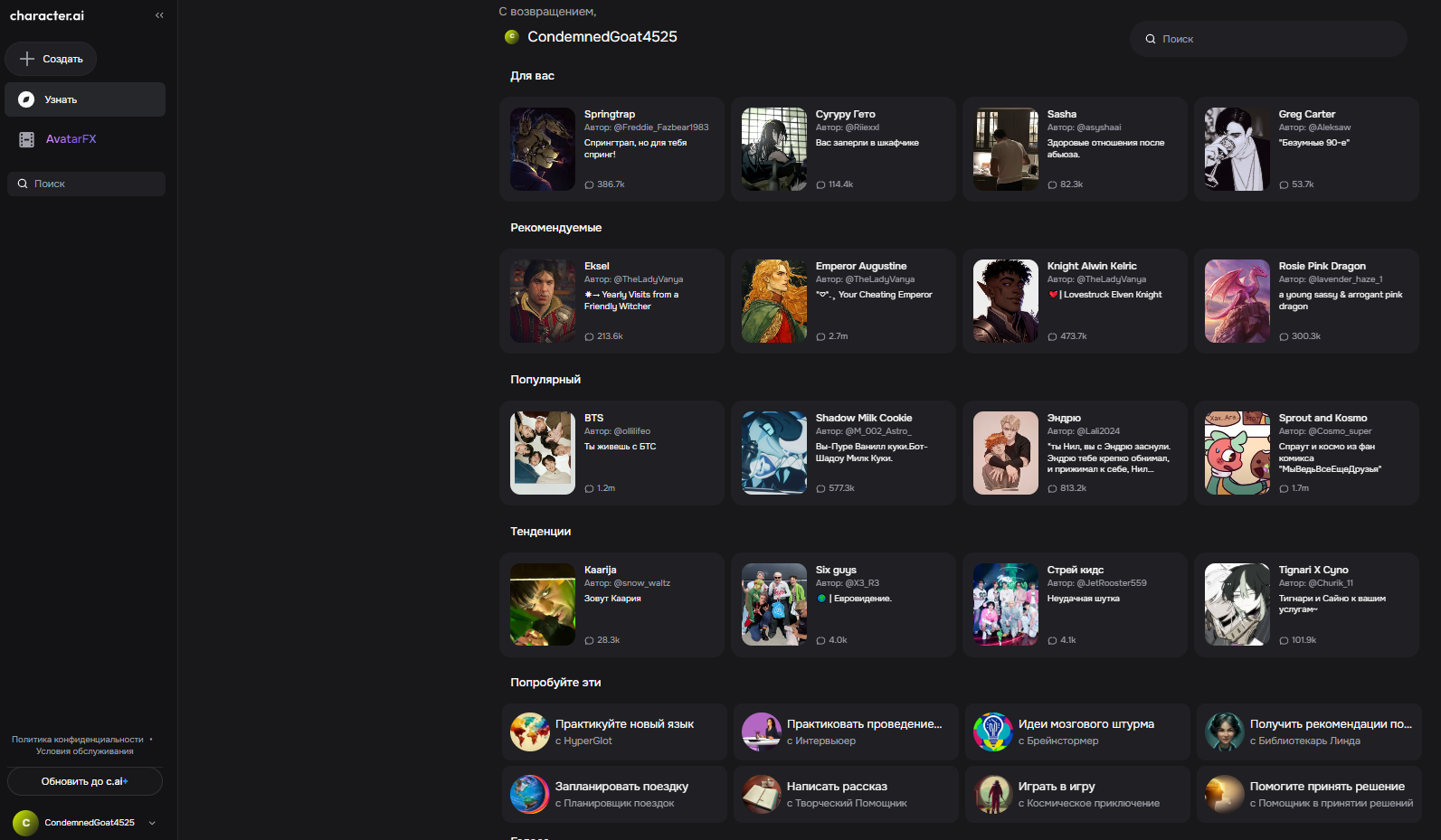
Task: Click the green user avatar in the sidebar
Action: (x=25, y=823)
